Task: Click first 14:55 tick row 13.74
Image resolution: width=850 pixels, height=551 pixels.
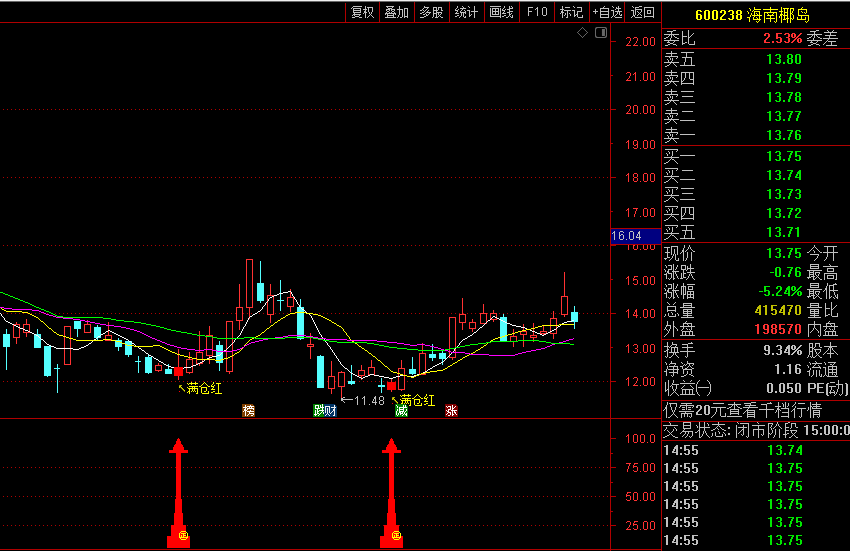Action: pos(756,450)
